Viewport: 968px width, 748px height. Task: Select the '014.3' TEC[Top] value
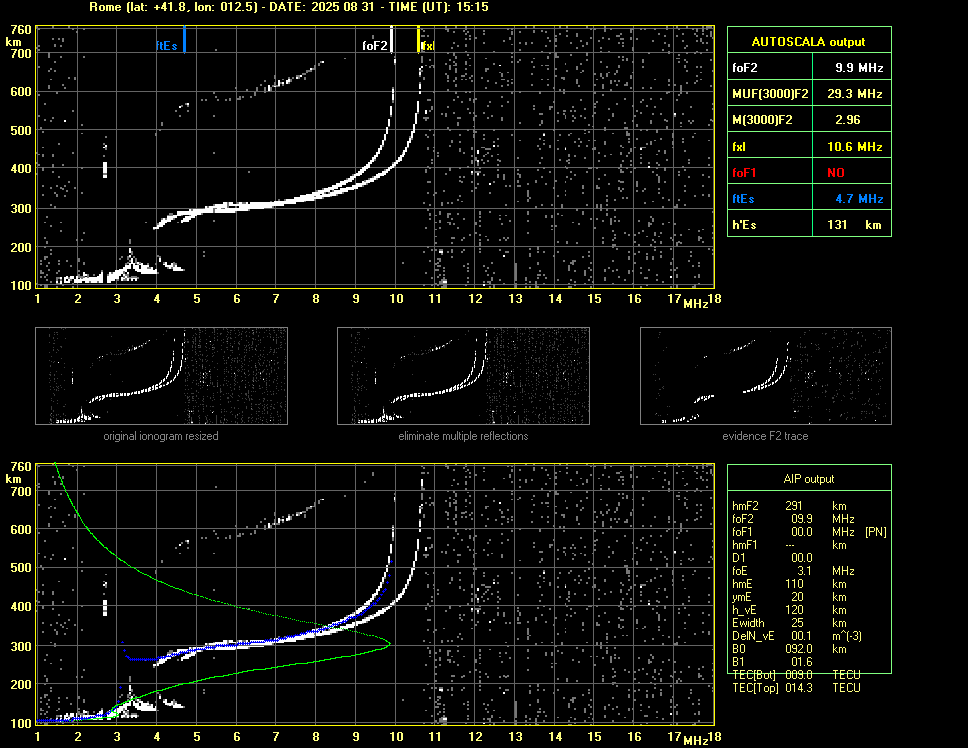click(x=799, y=688)
